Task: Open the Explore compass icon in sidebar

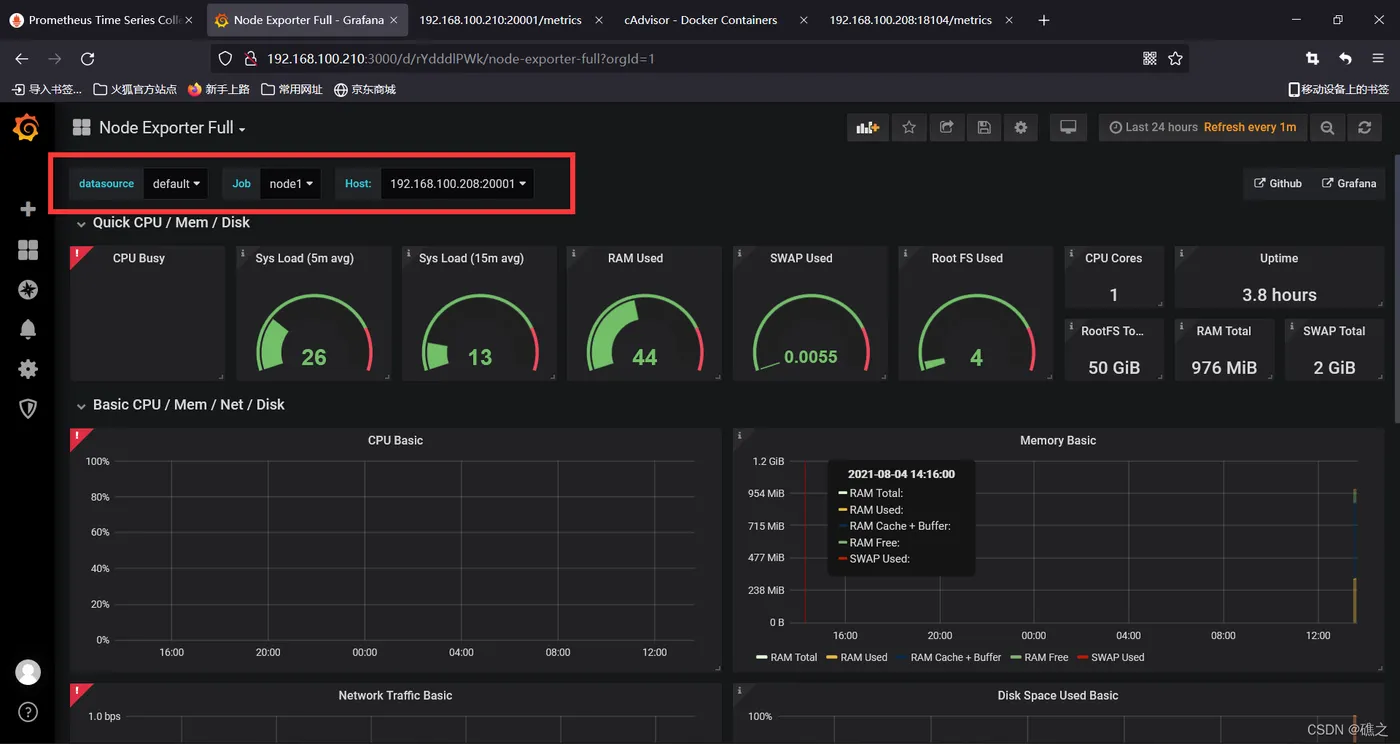Action: click(28, 289)
